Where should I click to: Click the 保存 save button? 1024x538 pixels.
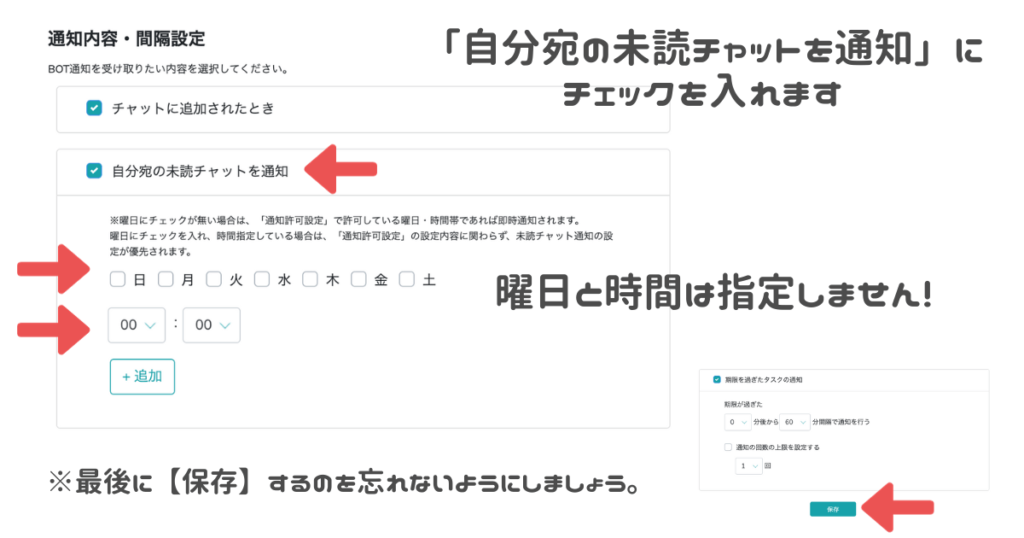click(832, 508)
